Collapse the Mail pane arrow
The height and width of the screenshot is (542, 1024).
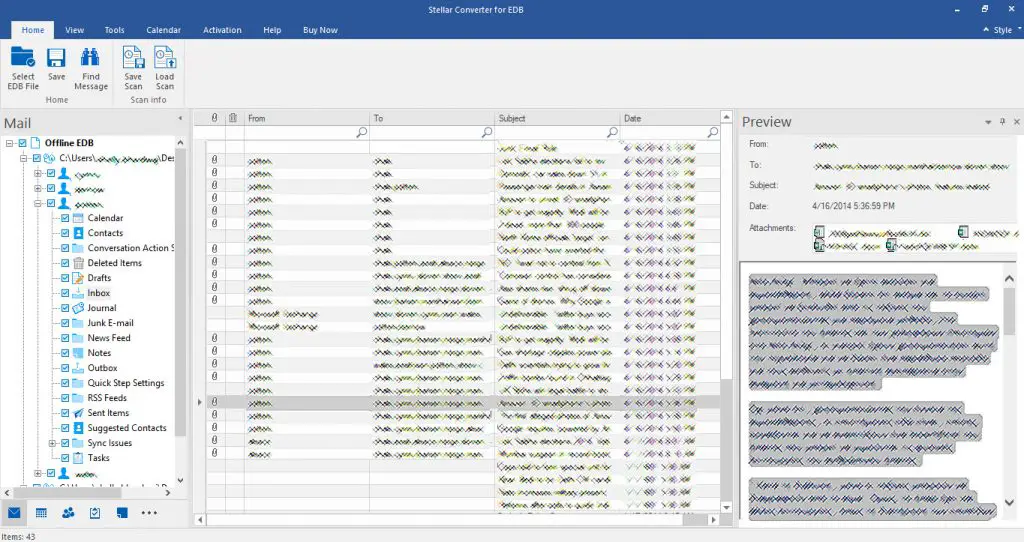(180, 119)
